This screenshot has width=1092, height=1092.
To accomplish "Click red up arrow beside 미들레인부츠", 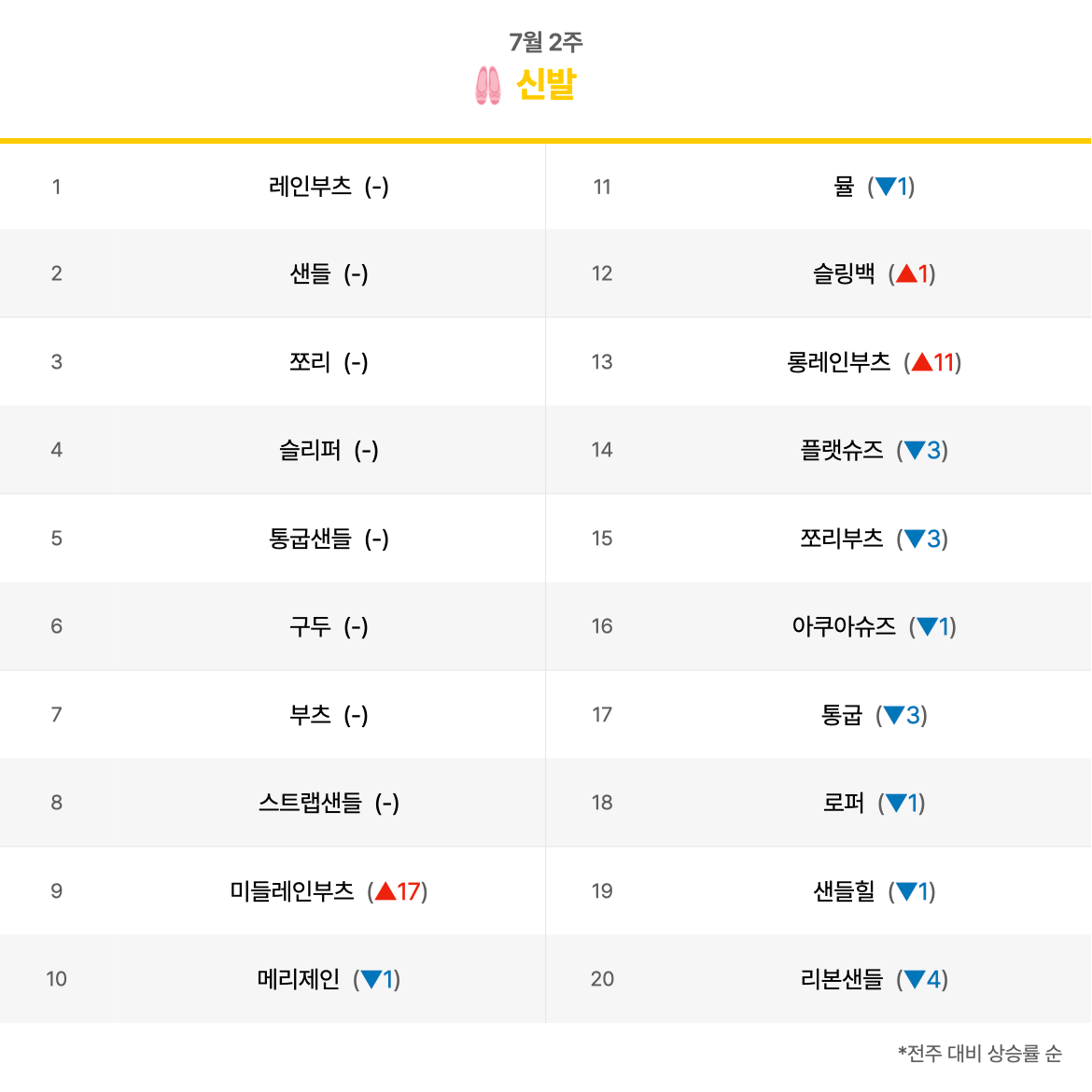I will point(385,891).
